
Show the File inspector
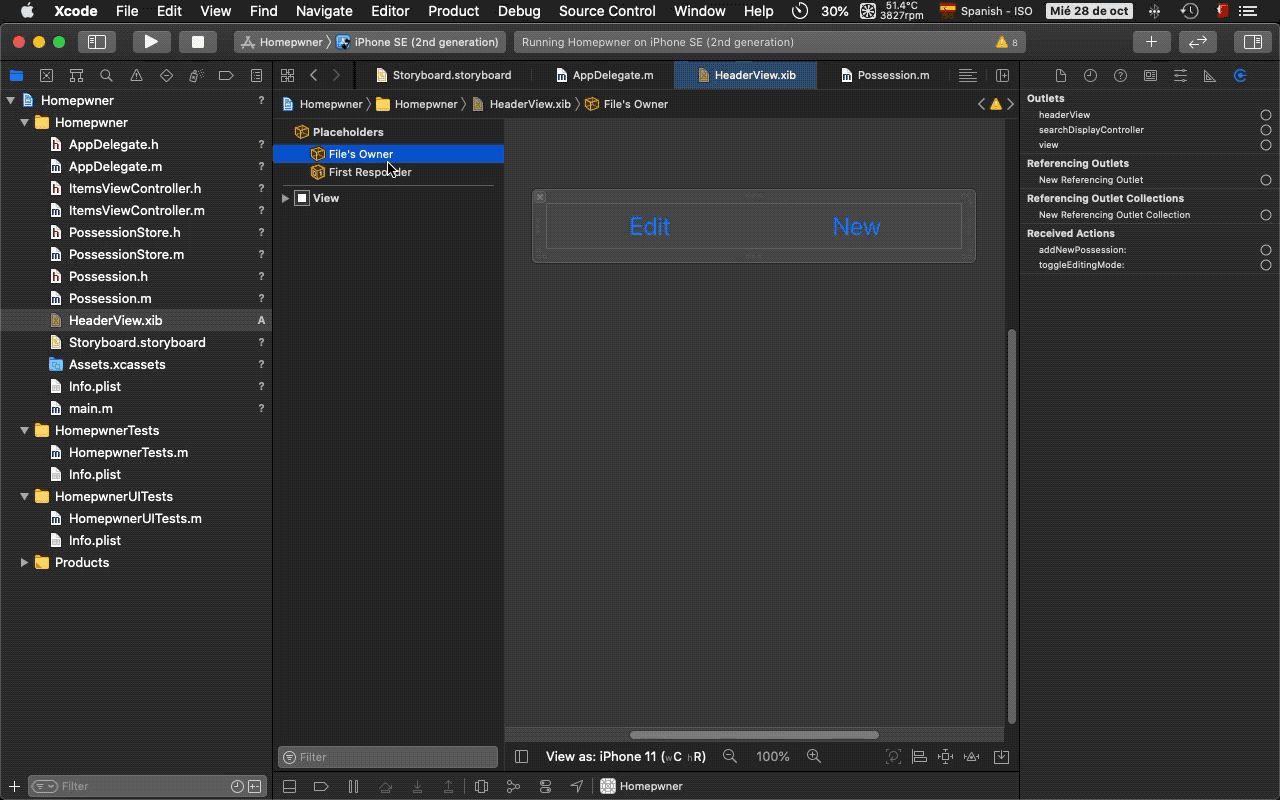(x=1061, y=76)
